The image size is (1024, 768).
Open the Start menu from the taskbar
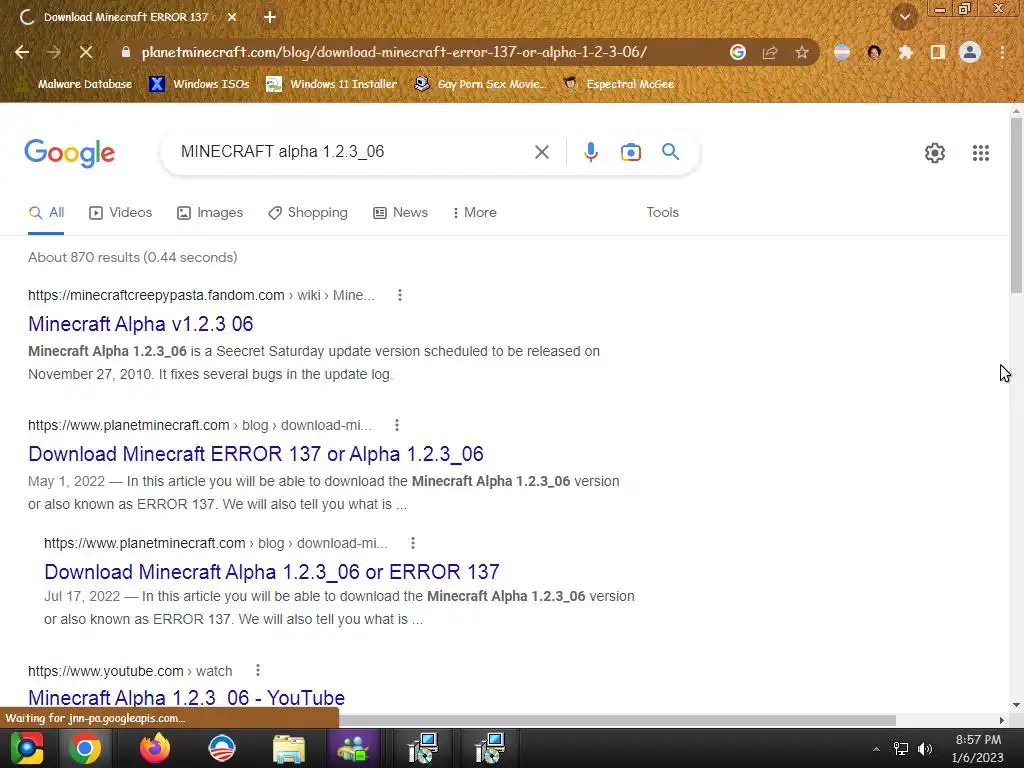tap(27, 748)
